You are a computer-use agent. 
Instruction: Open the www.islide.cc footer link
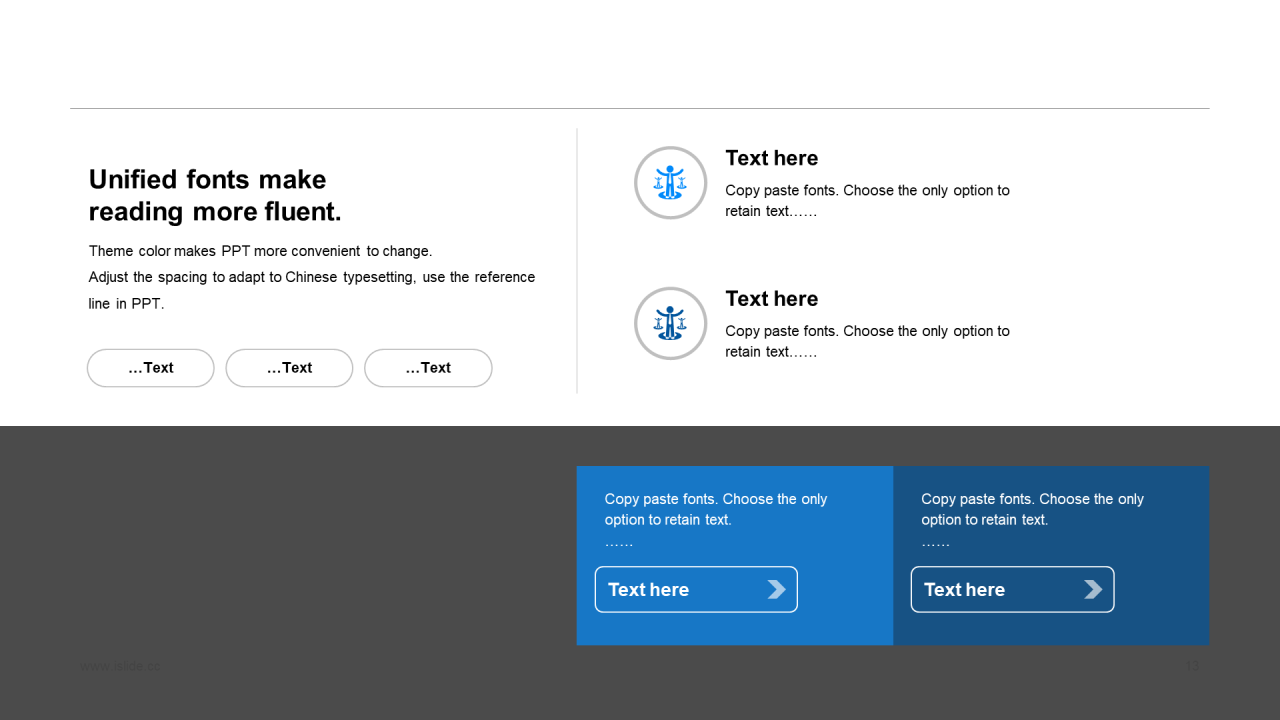119,666
